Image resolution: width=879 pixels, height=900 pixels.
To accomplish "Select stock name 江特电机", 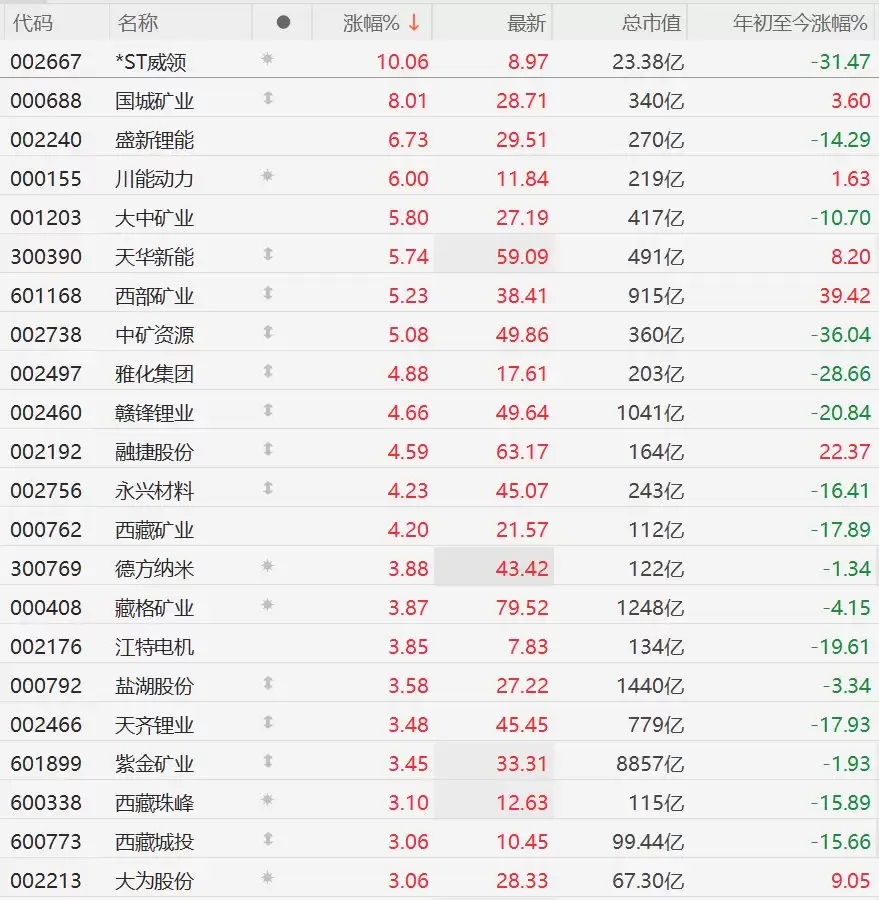I will tap(154, 647).
